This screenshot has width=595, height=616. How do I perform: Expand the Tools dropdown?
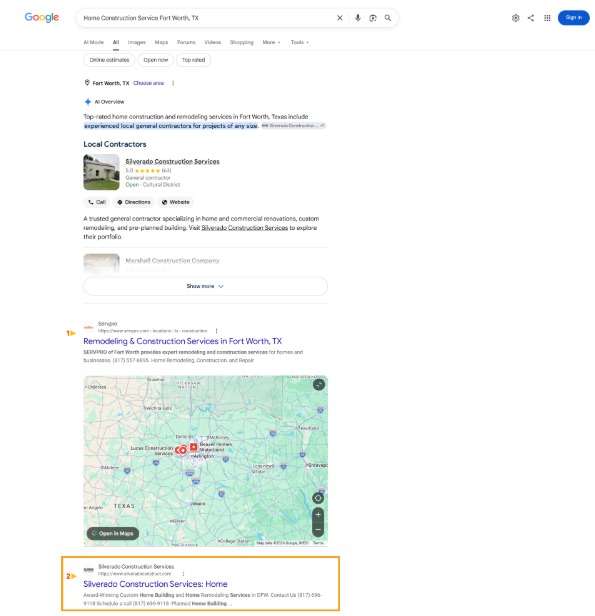coord(300,42)
